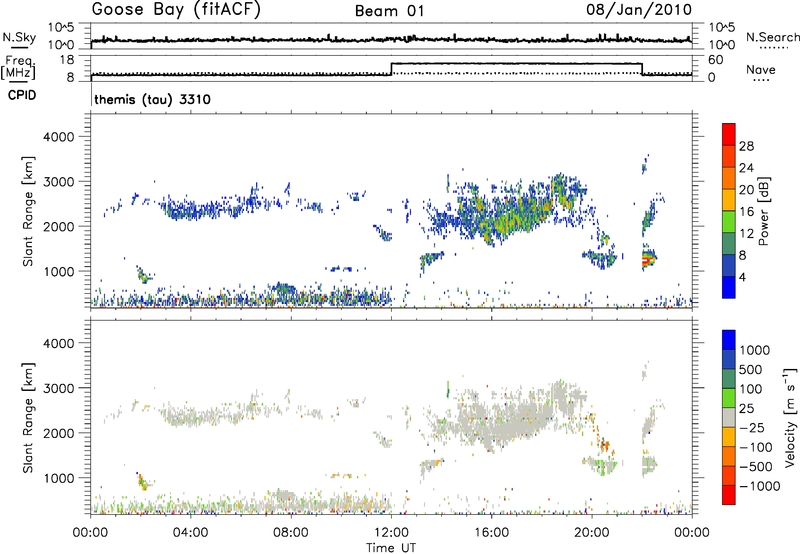Select the 2000 tick in the velocity panel
Image resolution: width=800 pixels, height=554 pixels.
click(59, 433)
